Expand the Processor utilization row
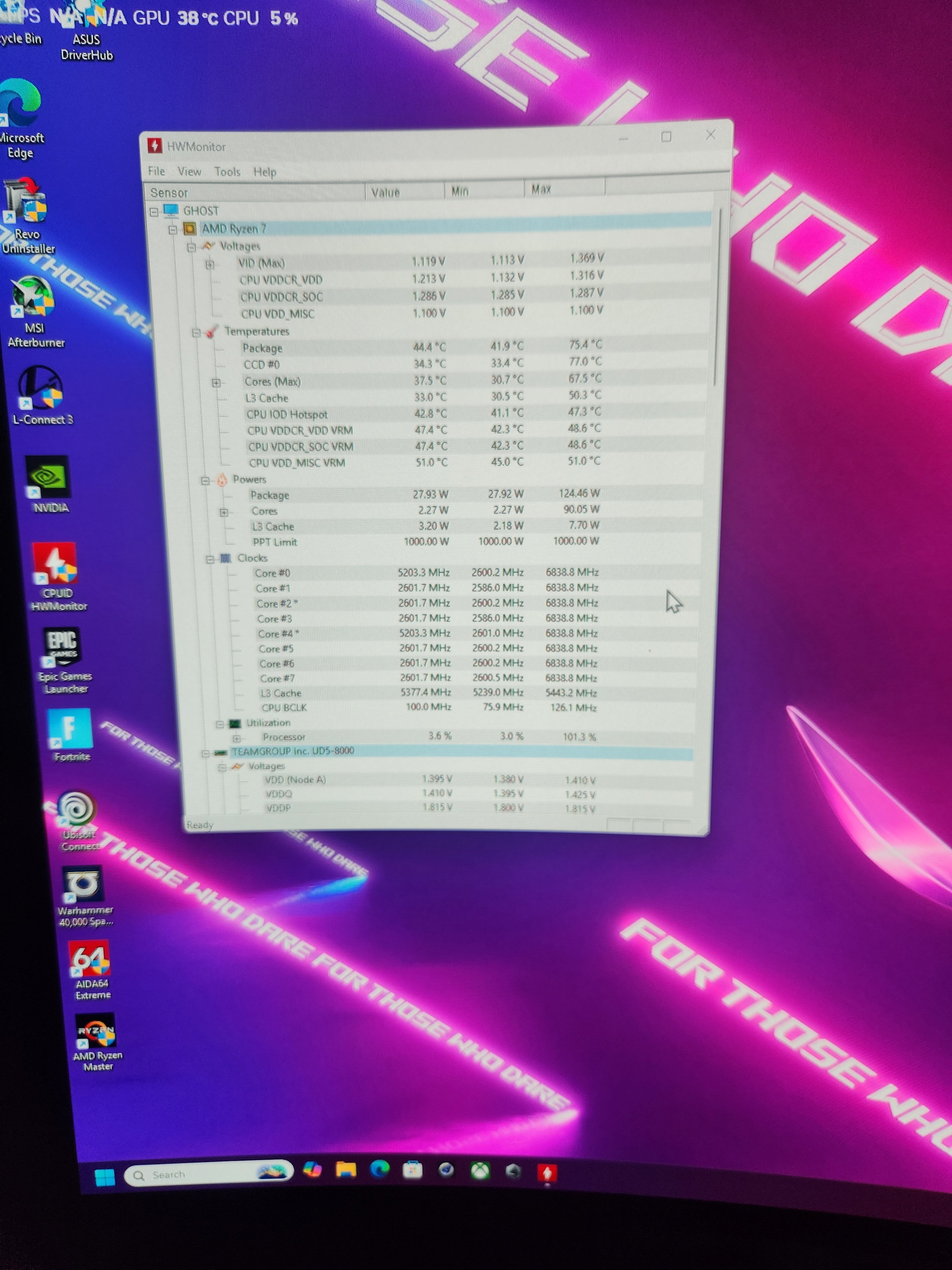952x1270 pixels. pyautogui.click(x=236, y=738)
